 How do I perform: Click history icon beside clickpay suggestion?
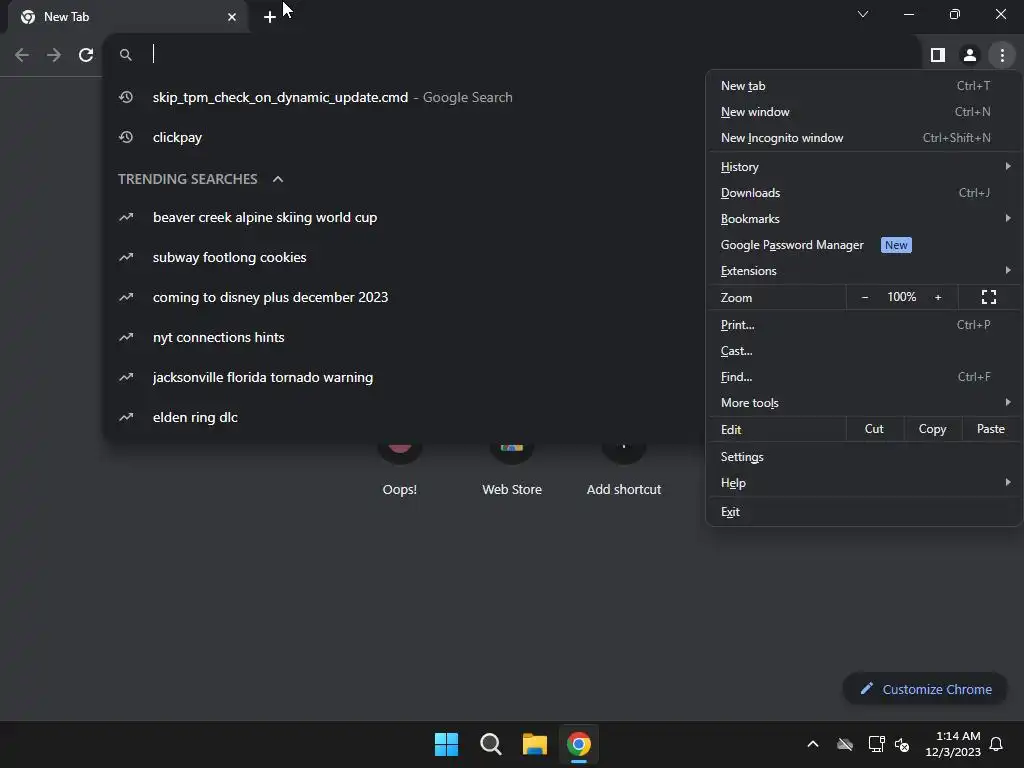tap(126, 137)
